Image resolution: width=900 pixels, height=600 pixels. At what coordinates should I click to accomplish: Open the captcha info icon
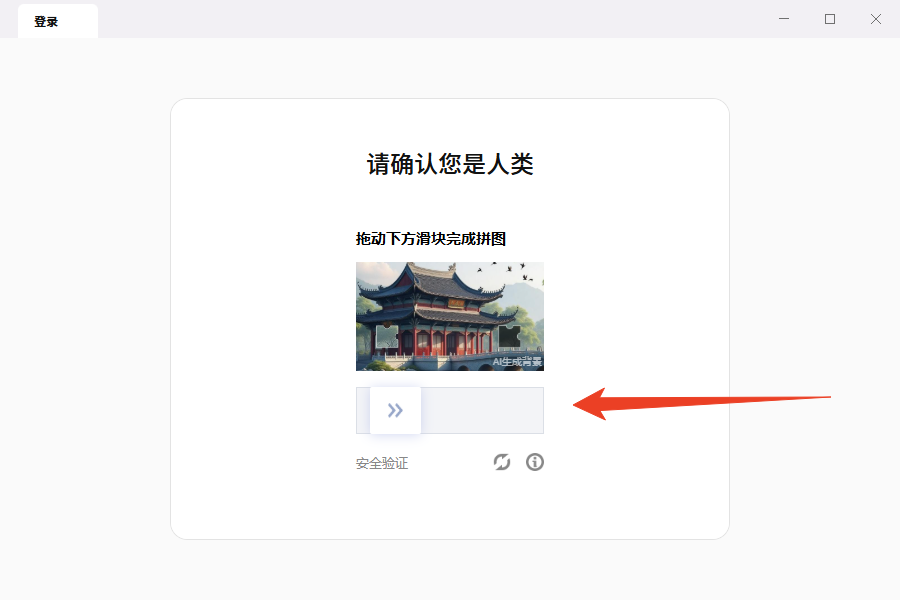click(535, 462)
